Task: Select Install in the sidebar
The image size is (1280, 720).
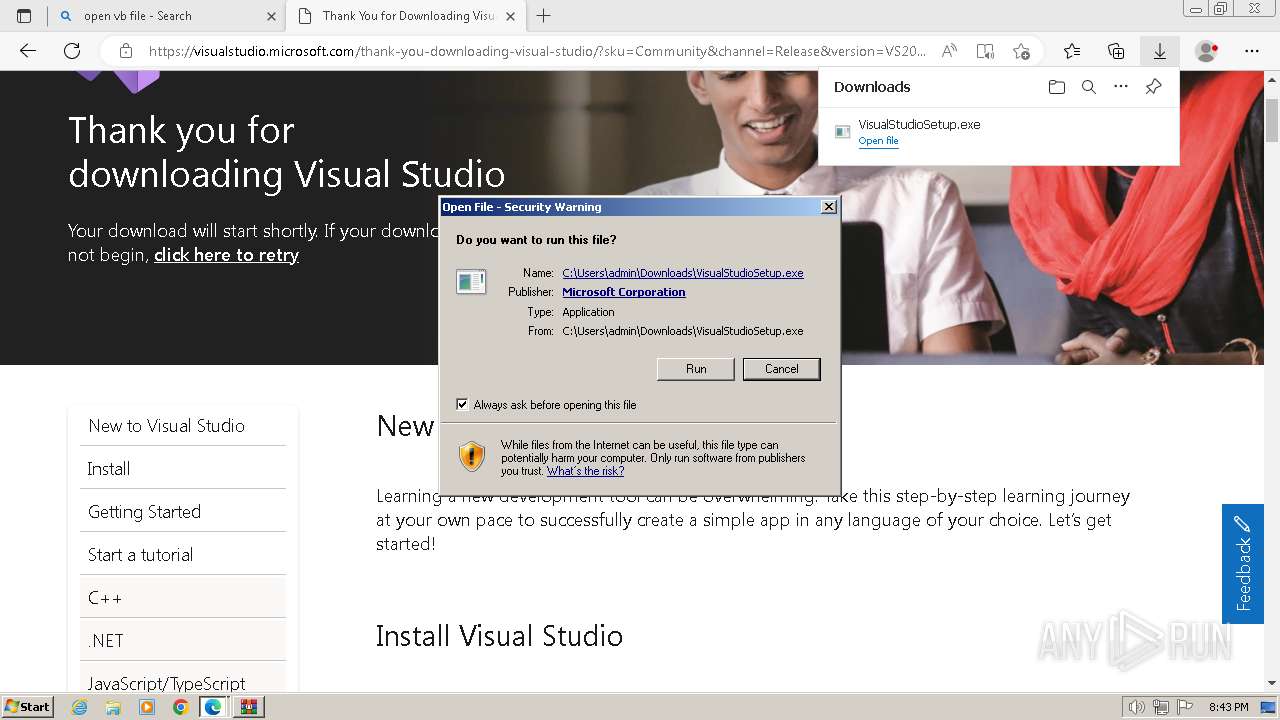Action: click(x=183, y=469)
